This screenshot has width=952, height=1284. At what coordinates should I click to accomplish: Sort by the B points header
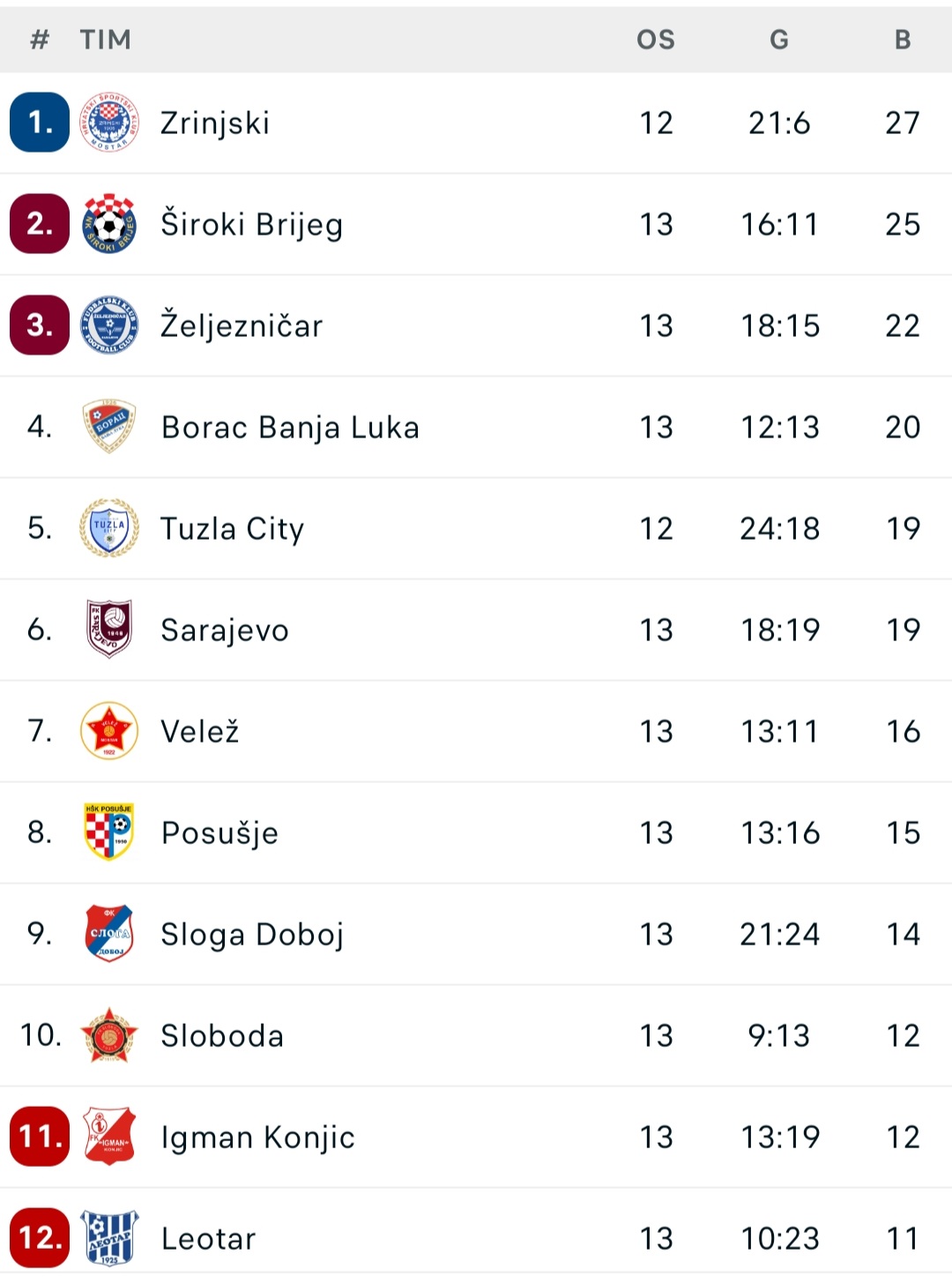point(903,40)
